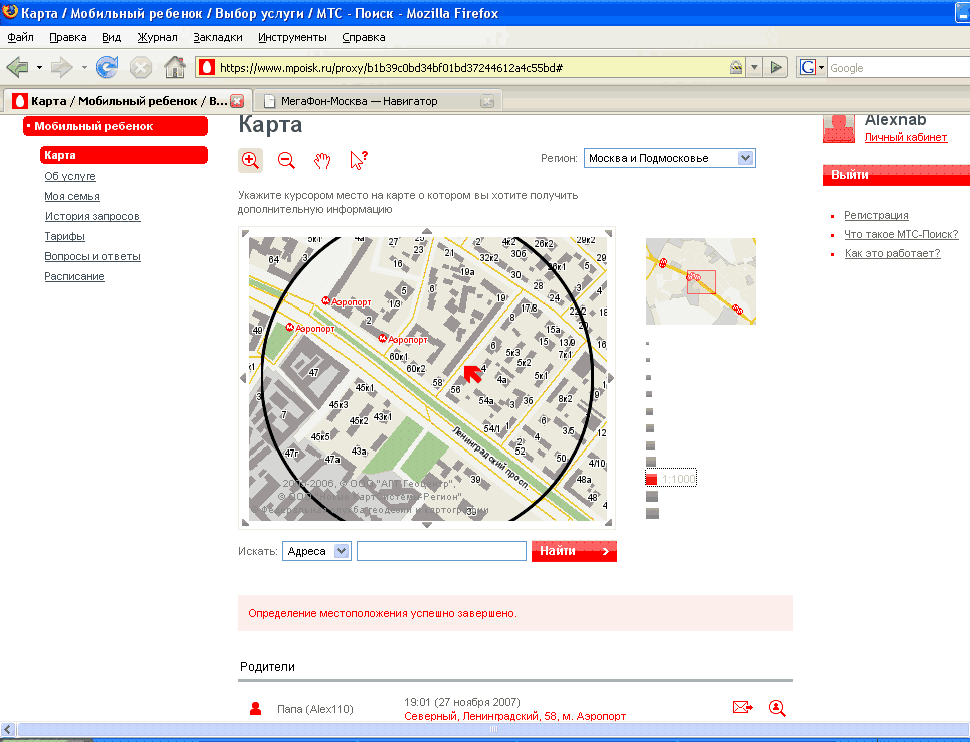Click the security lock icon in address bar
Screen dimensions: 970x742
(736, 67)
